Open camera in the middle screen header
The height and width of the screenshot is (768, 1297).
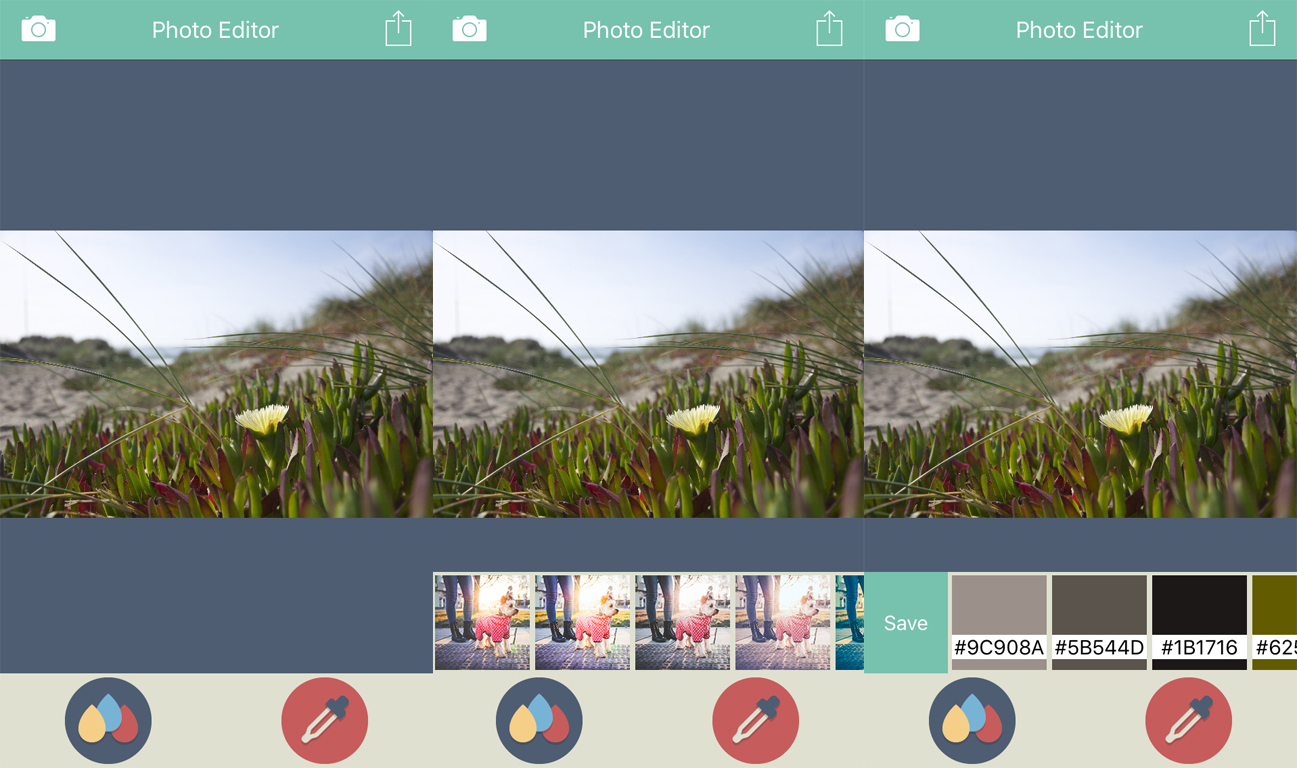point(469,28)
